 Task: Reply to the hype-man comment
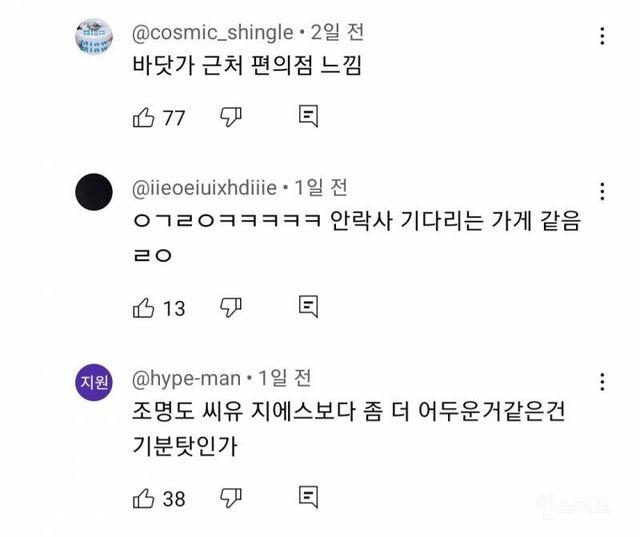[x=309, y=497]
